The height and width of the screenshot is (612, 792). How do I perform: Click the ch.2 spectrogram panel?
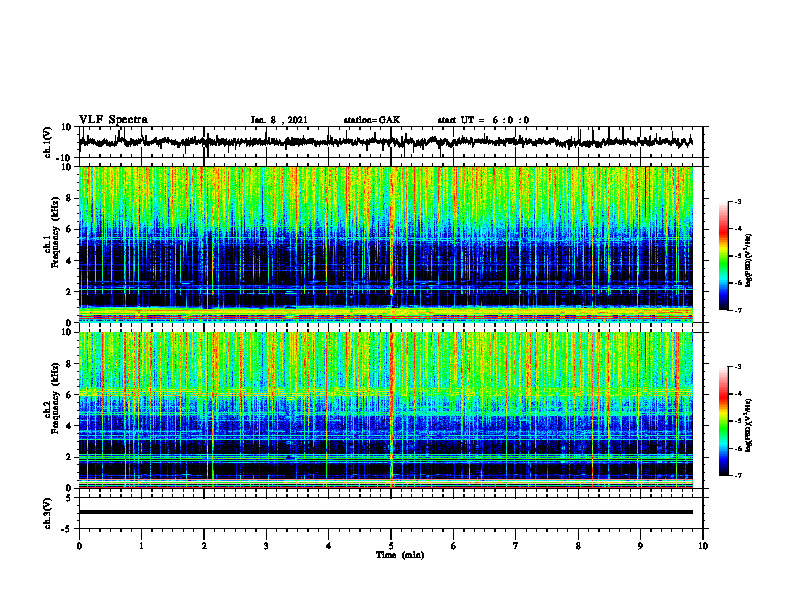tap(386, 410)
